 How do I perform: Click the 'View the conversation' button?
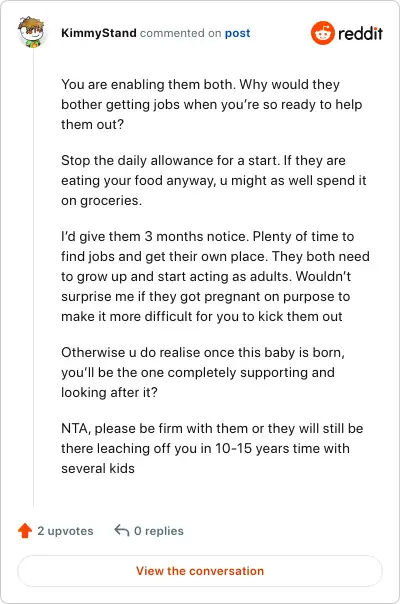pos(200,571)
